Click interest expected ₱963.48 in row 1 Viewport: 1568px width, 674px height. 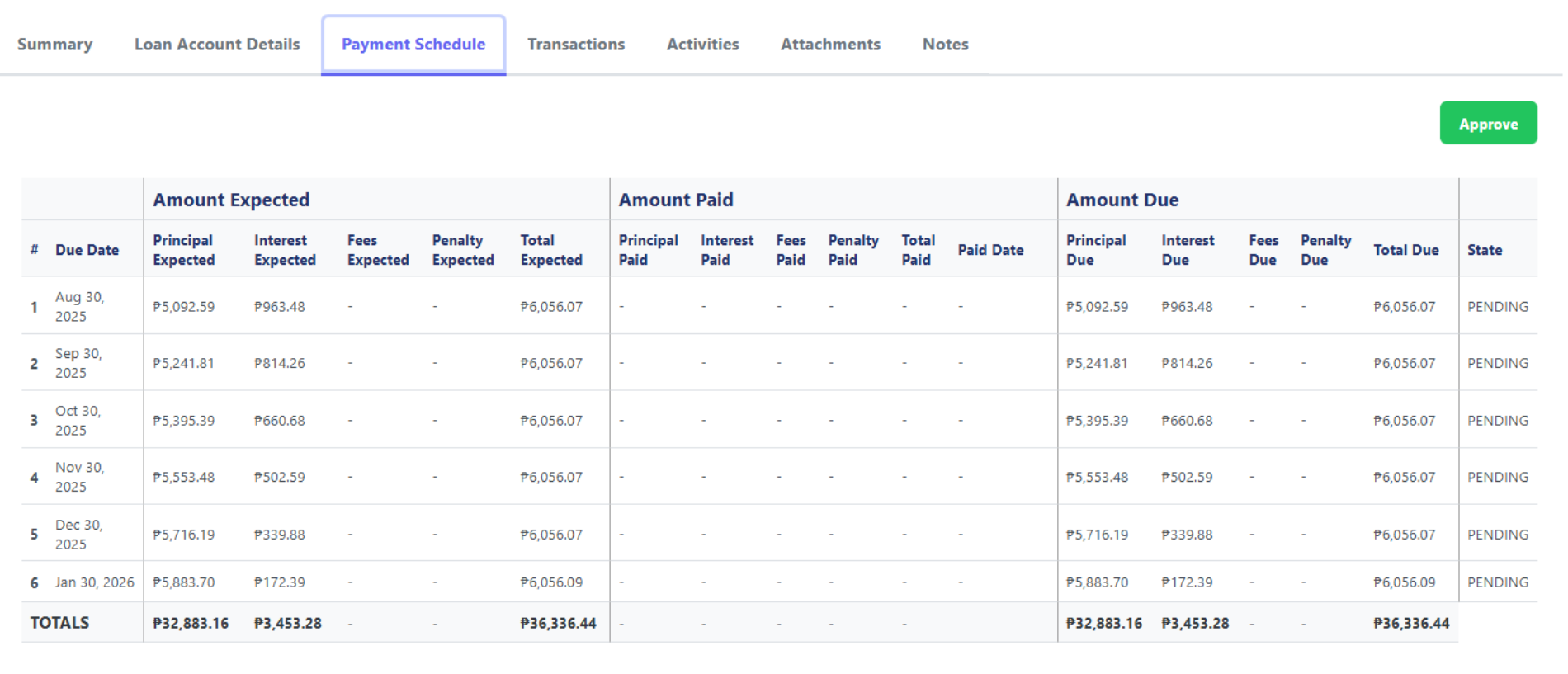(280, 306)
